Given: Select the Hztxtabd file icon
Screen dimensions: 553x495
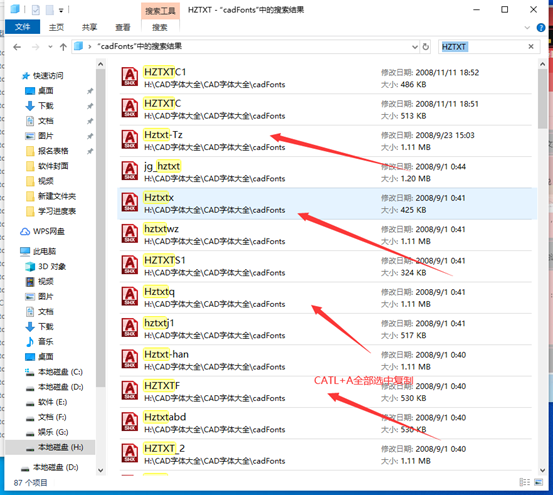Looking at the screenshot, I should click(130, 422).
